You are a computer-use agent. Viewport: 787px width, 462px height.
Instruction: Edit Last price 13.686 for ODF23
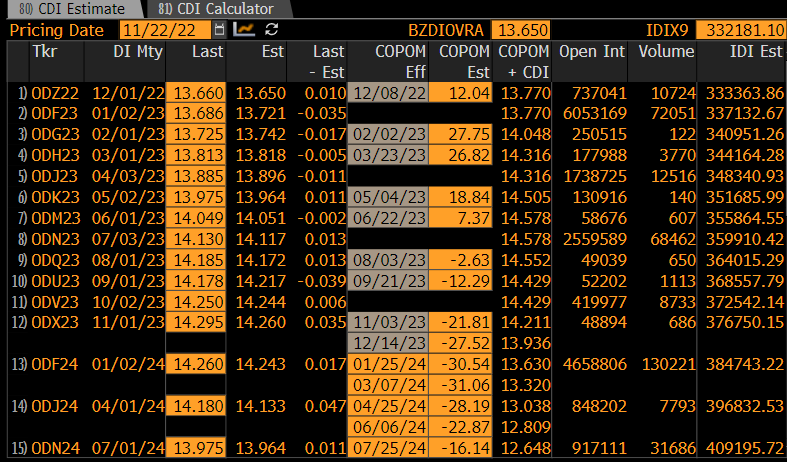(196, 113)
